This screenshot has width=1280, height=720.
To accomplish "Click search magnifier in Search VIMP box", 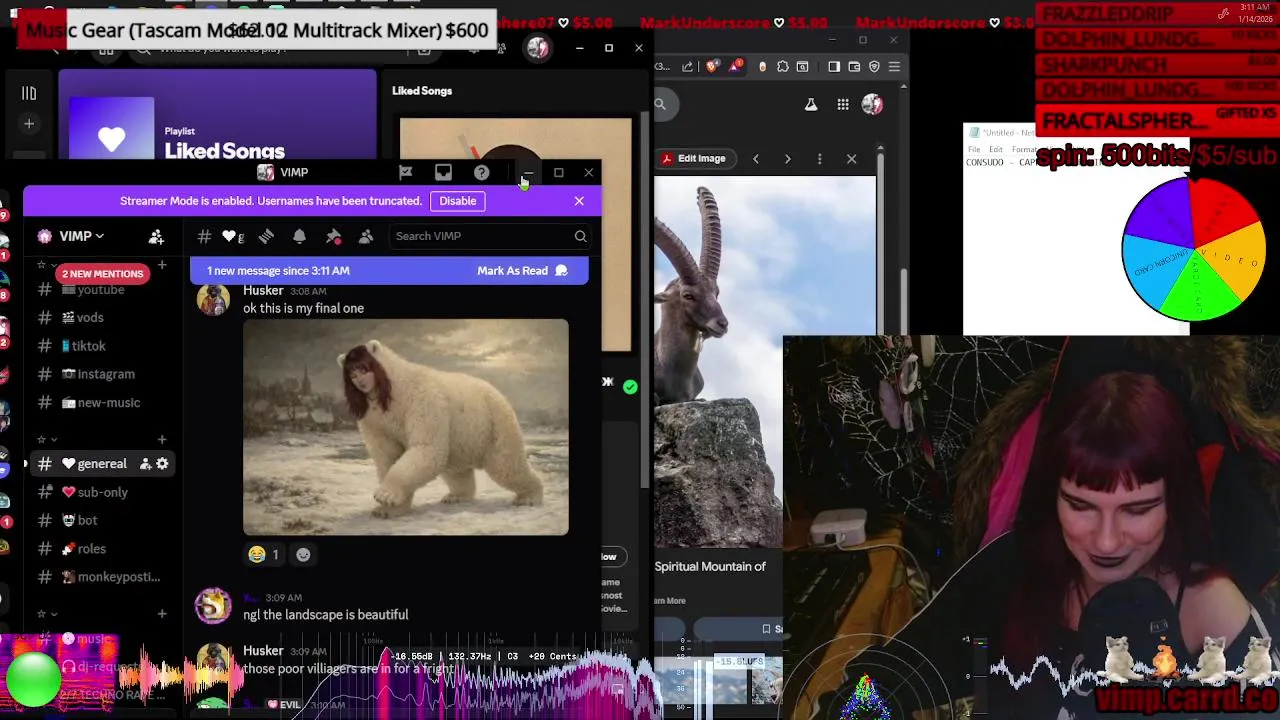I will (x=580, y=236).
